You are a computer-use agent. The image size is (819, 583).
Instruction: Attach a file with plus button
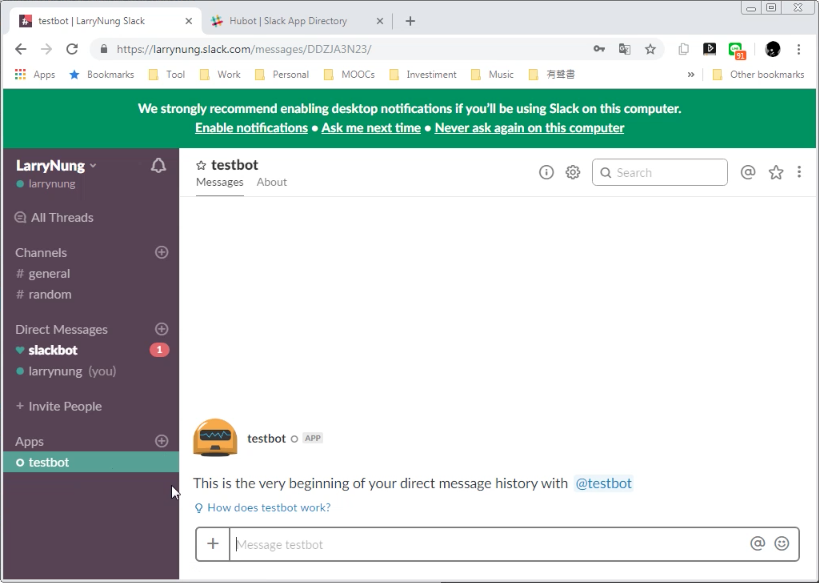[x=213, y=544]
